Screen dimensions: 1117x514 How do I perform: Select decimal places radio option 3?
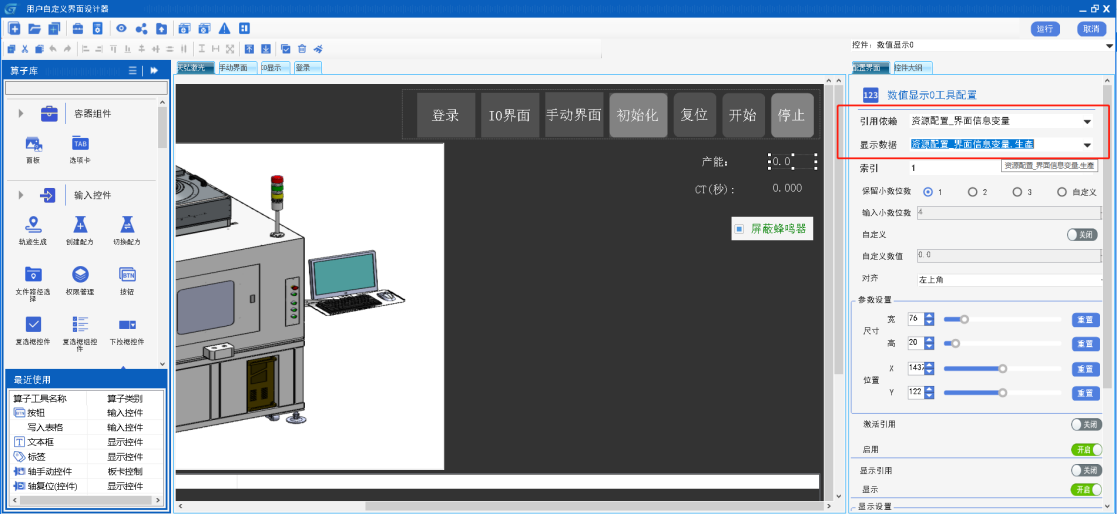[1017, 192]
